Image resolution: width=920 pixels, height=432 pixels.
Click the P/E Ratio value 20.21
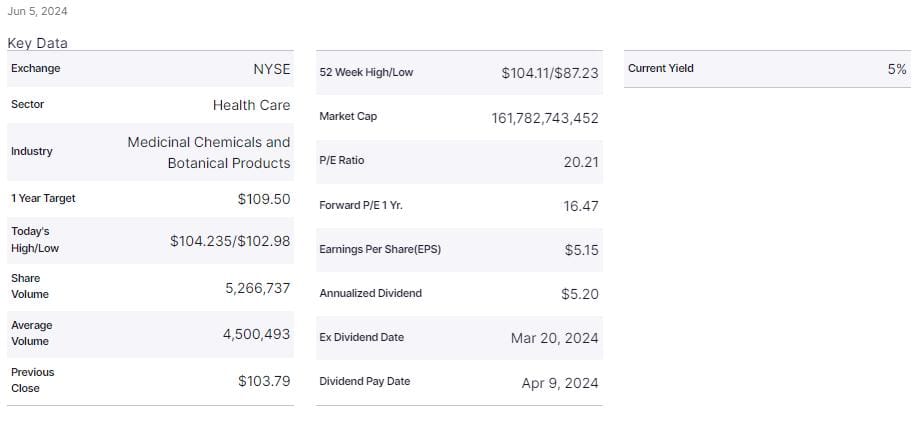[581, 162]
